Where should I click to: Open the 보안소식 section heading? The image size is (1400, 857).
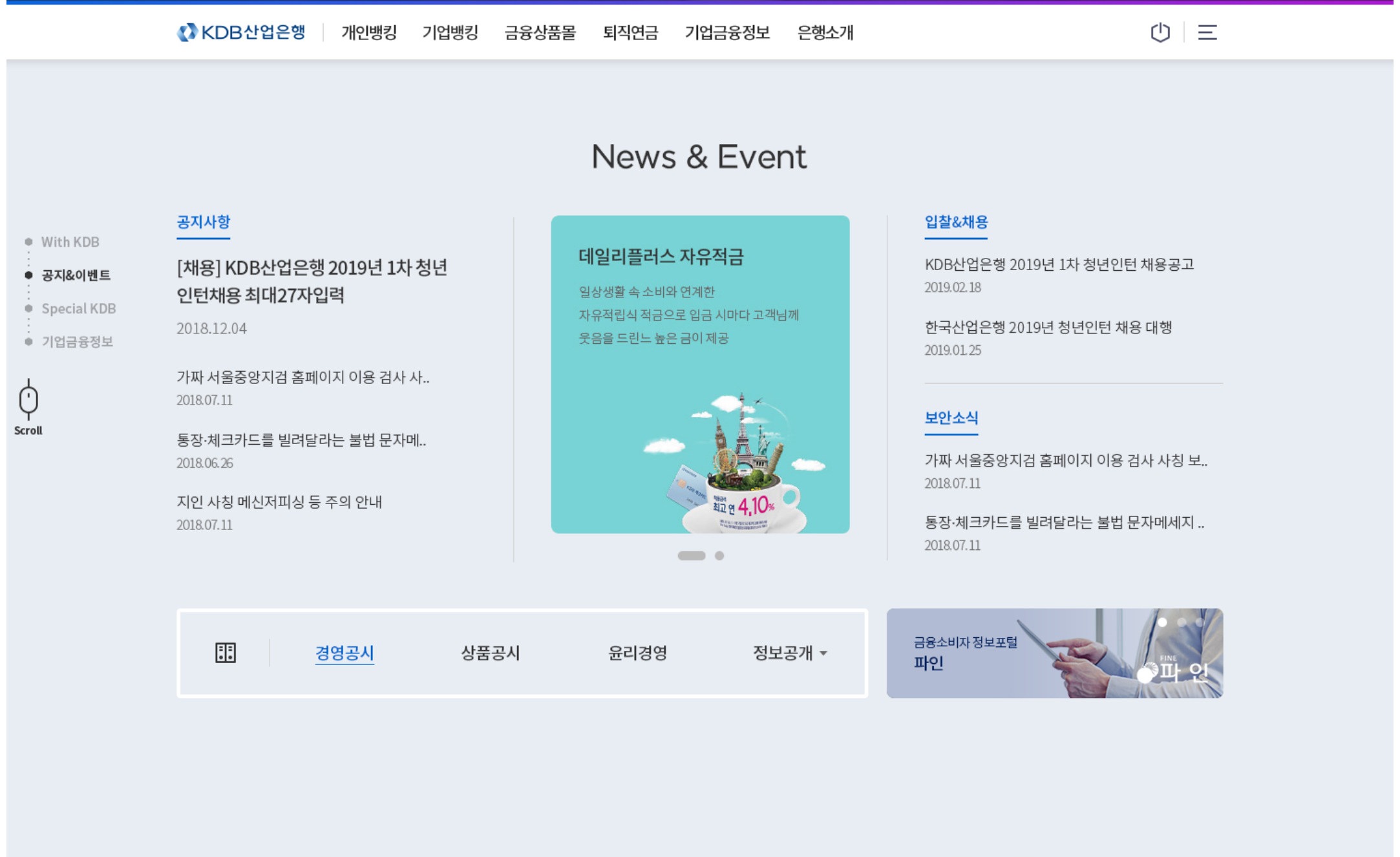point(951,418)
